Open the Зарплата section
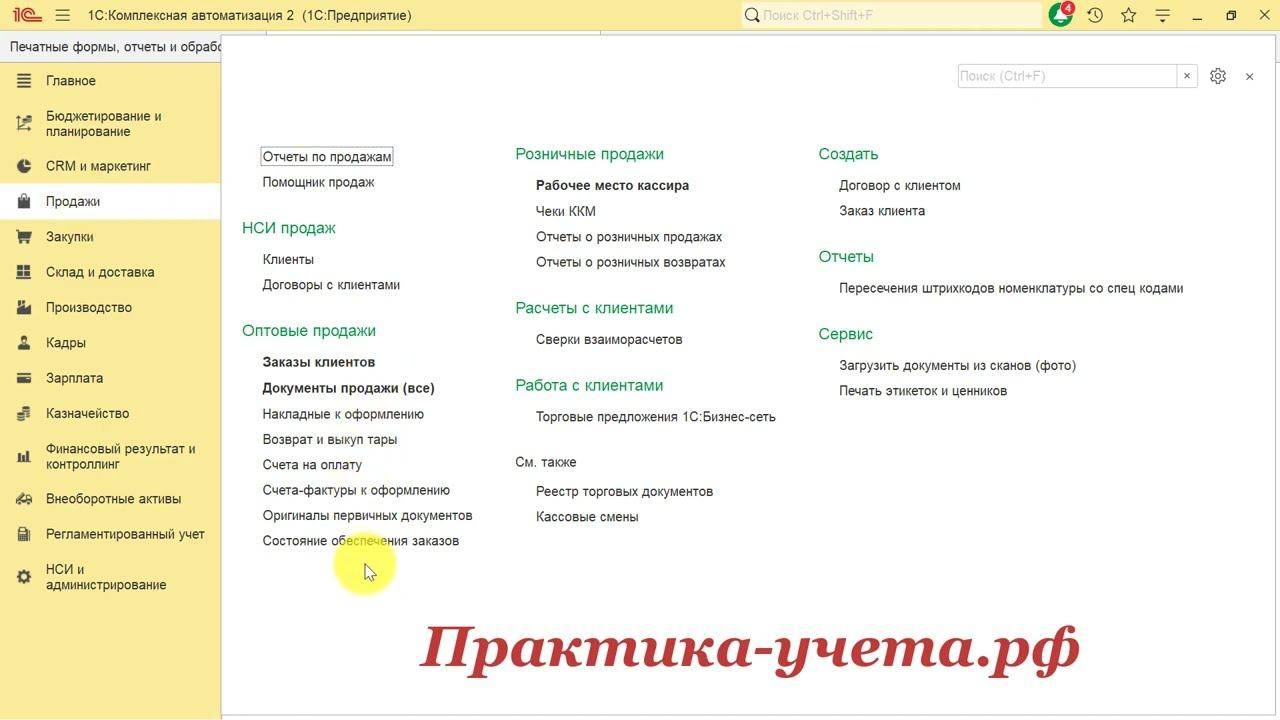 click(74, 378)
